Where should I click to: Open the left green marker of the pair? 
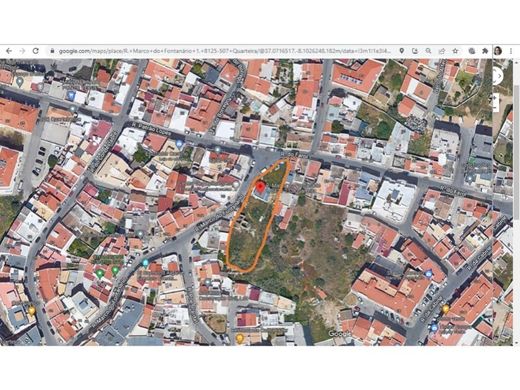100,274
